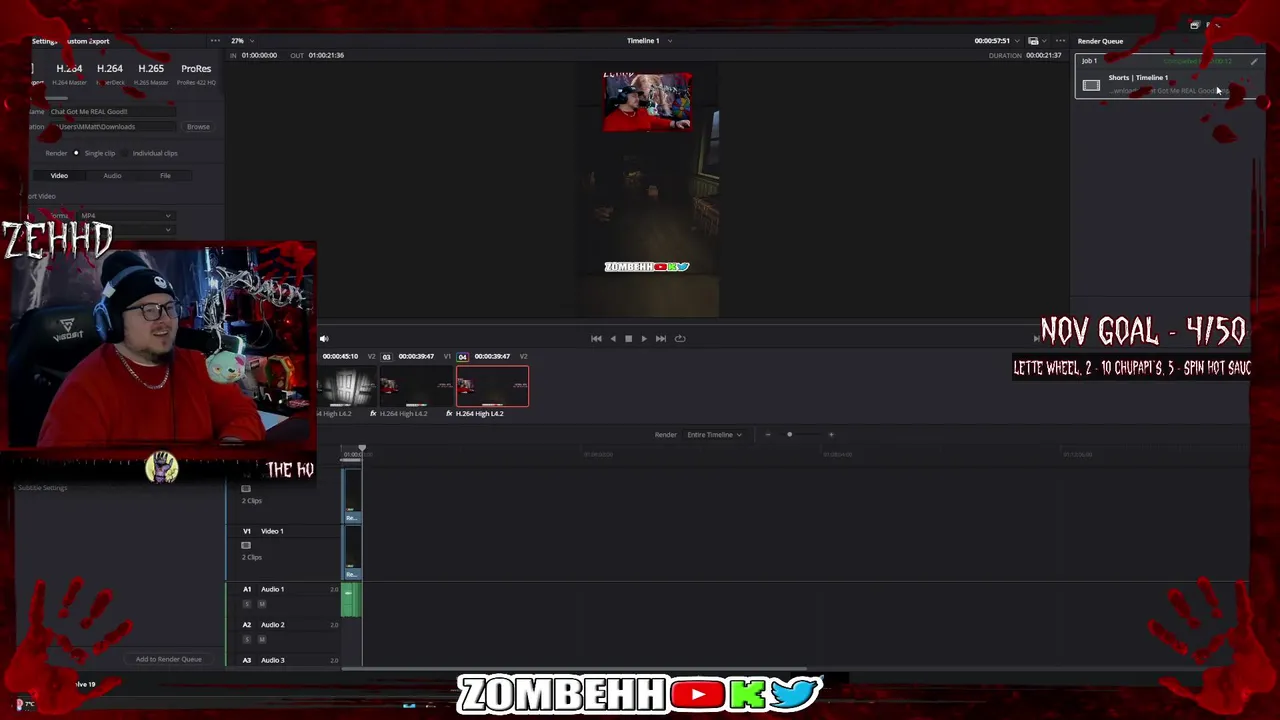
Task: Open viewer three-dot options near timecode
Action: (1061, 41)
